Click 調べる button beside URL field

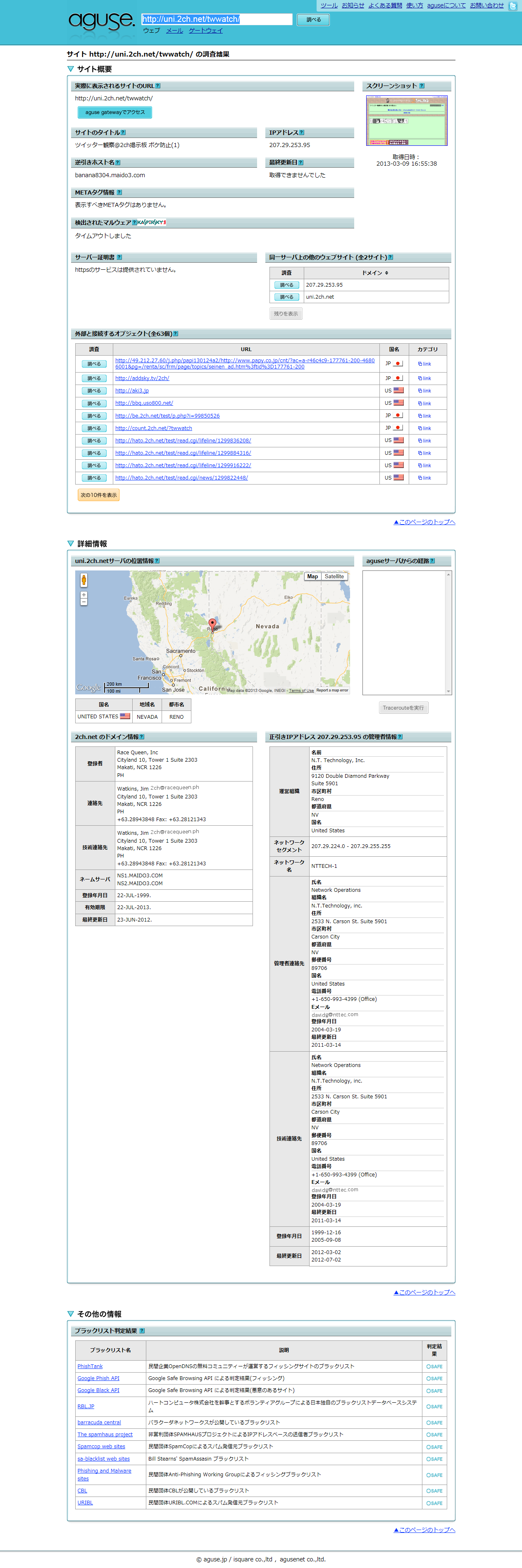pos(313,19)
